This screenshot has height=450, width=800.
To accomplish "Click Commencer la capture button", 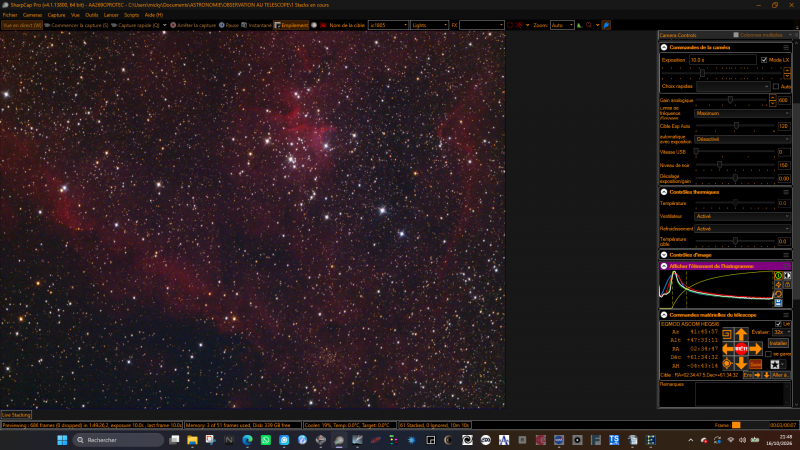I will click(x=76, y=25).
